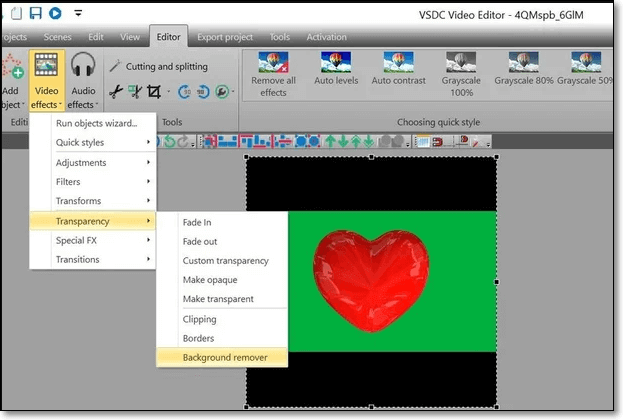The height and width of the screenshot is (420, 623).
Task: Click the save icon in title bar
Action: [x=35, y=13]
